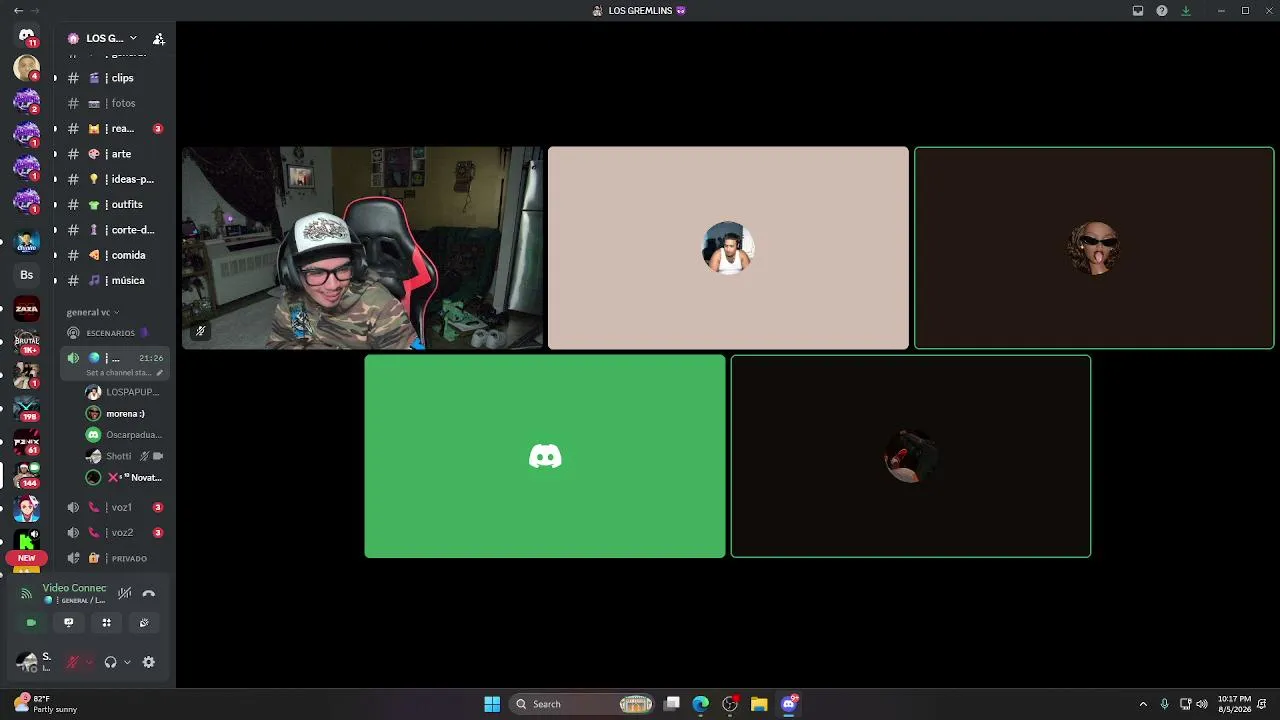The height and width of the screenshot is (720, 1280).
Task: Open the Discord inbox icon in title bar
Action: pyautogui.click(x=1138, y=11)
